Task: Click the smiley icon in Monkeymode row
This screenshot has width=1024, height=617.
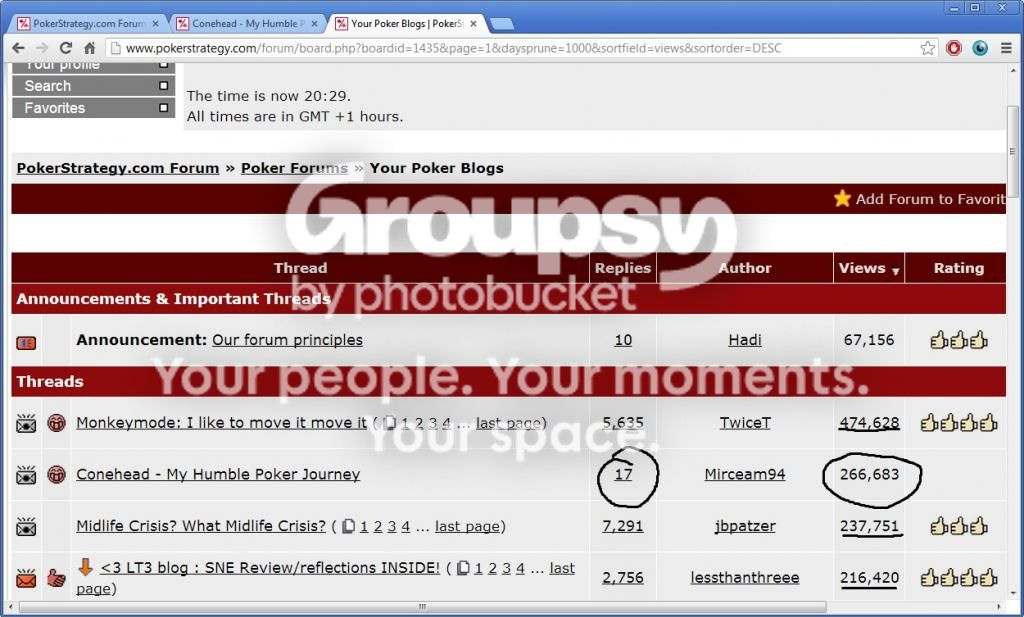Action: click(56, 423)
